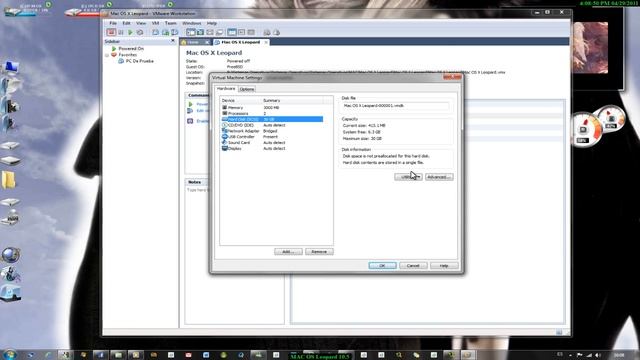Click the Full Screen toolbar icon
Image resolution: width=640 pixels, height=360 pixels.
(x=210, y=32)
